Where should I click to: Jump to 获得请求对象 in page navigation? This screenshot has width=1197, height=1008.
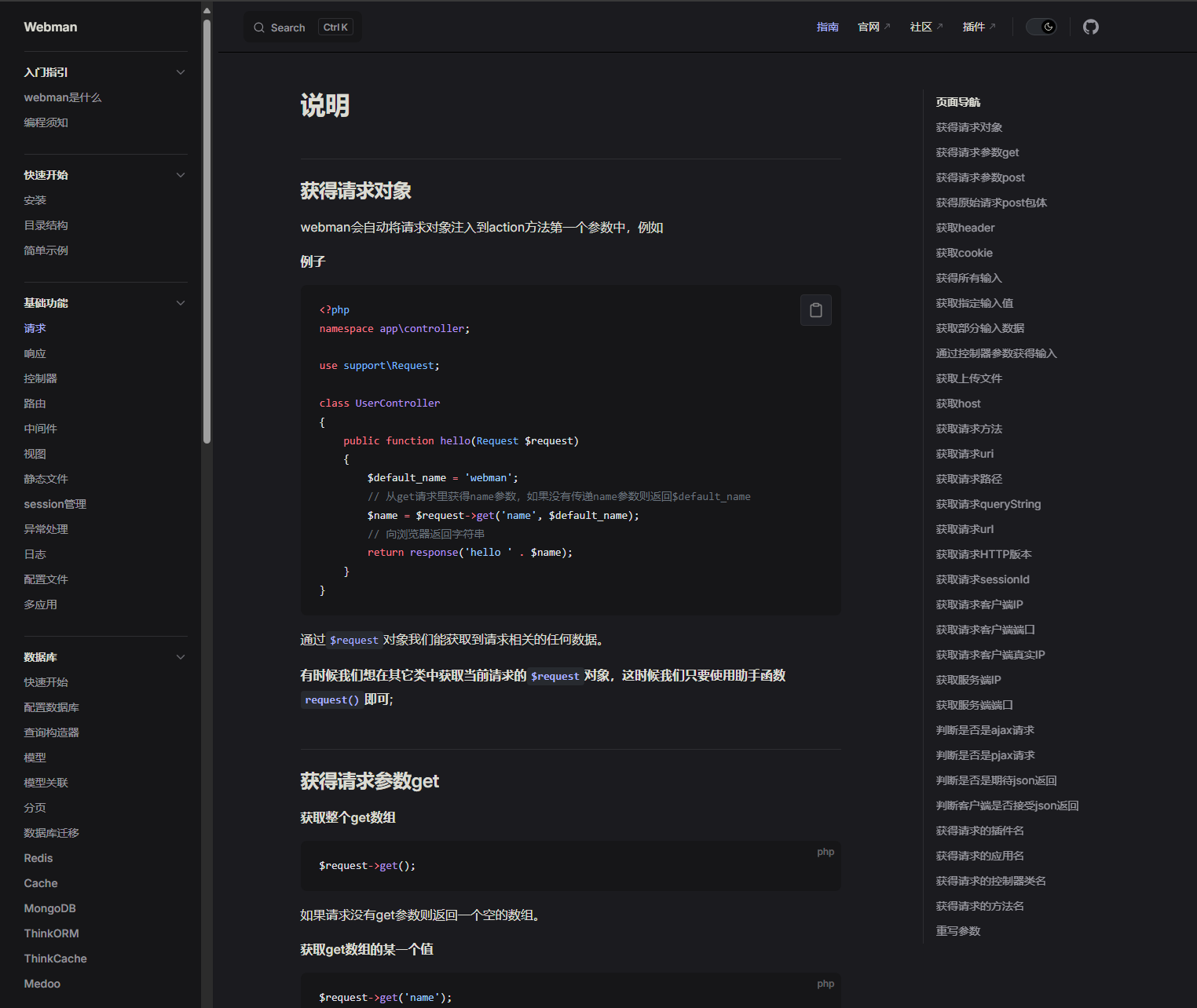point(968,127)
